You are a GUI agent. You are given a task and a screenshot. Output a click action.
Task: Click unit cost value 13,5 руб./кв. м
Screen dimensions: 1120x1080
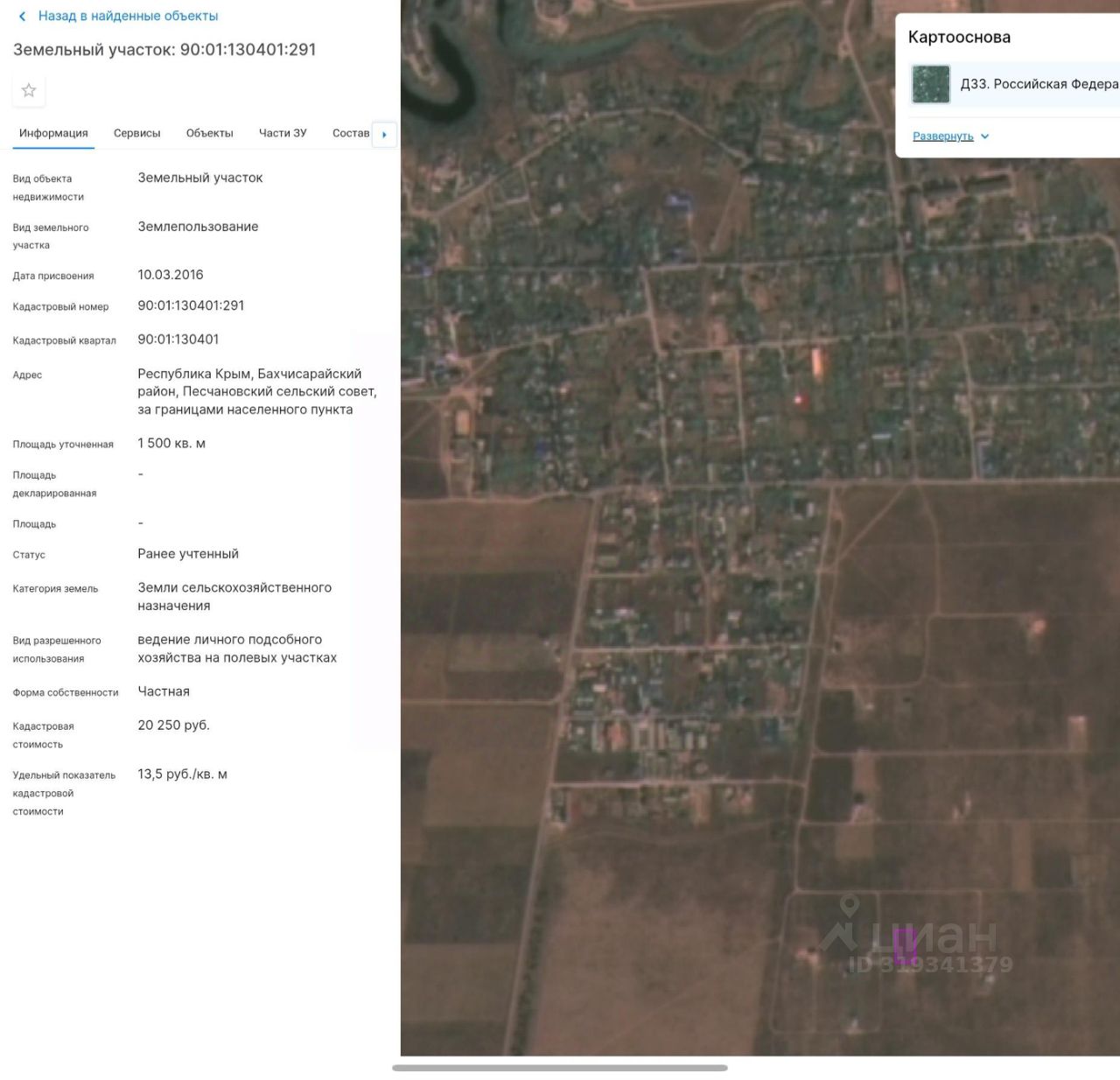coord(182,775)
